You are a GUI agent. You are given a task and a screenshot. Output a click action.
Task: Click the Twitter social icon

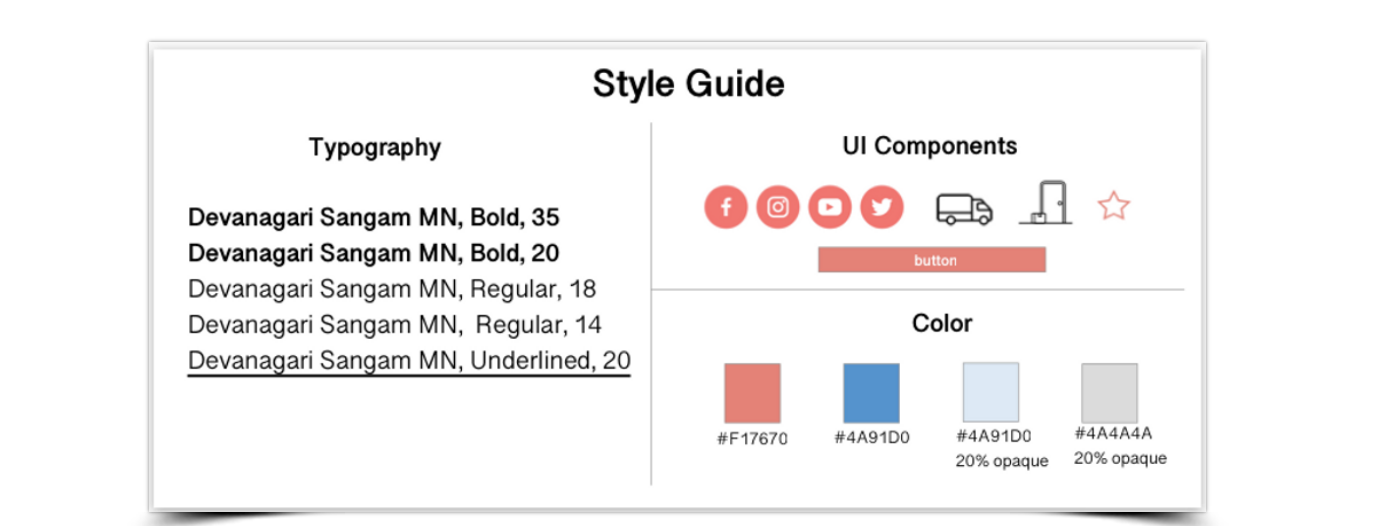pyautogui.click(x=882, y=208)
